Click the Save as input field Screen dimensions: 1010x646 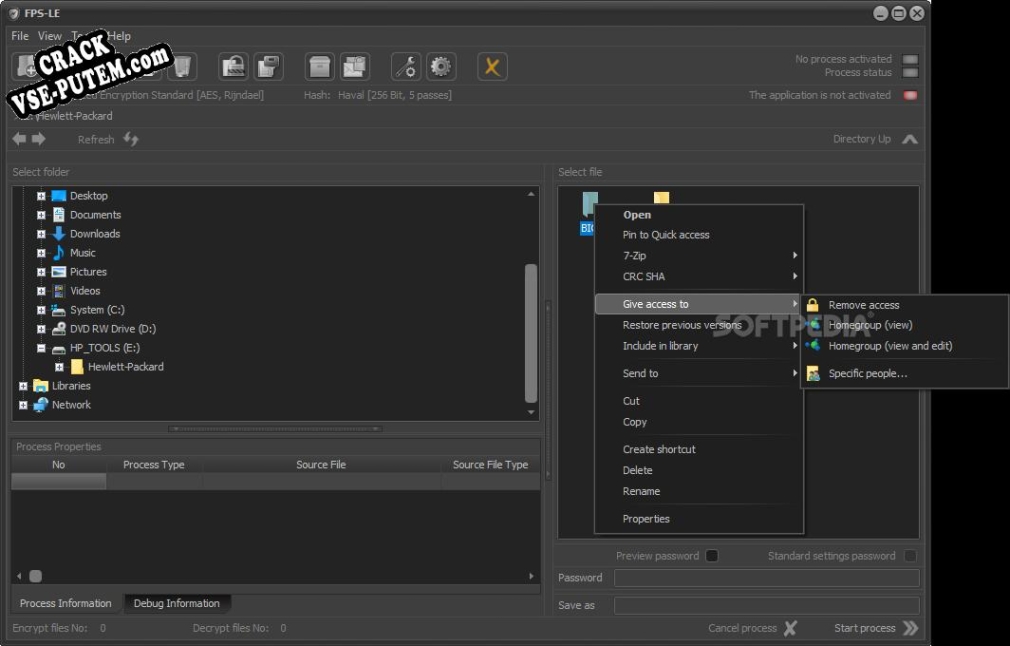coord(767,605)
